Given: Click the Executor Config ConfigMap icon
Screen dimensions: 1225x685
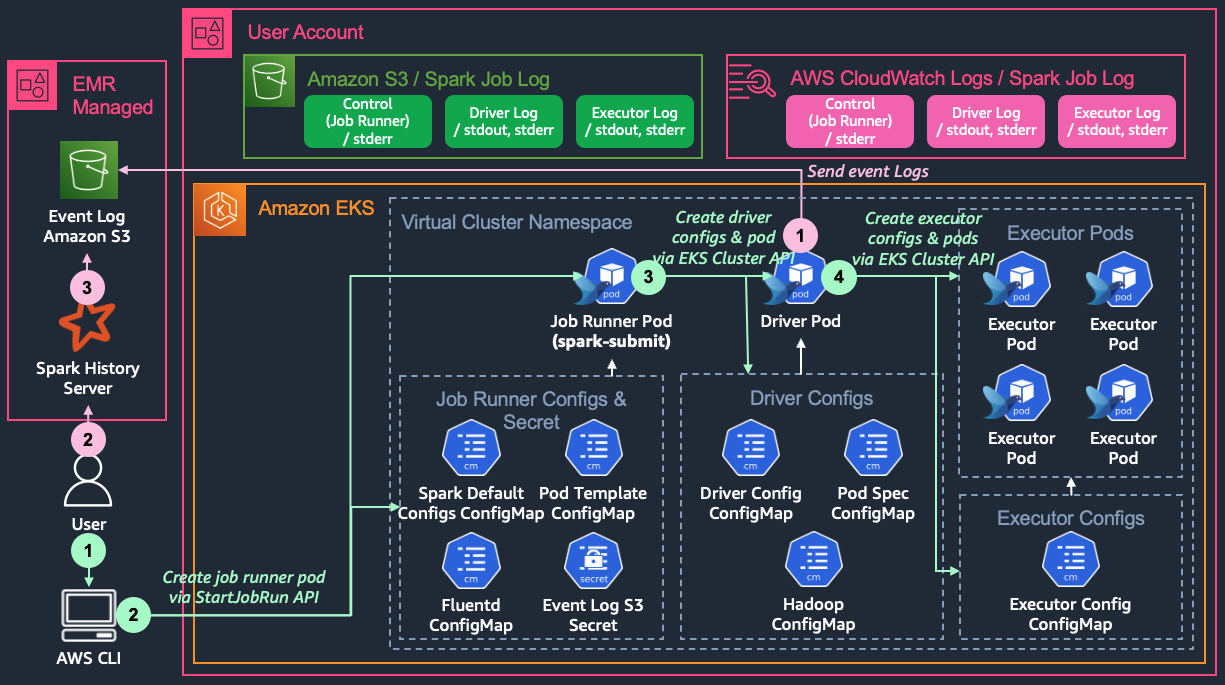Looking at the screenshot, I should pos(1070,561).
